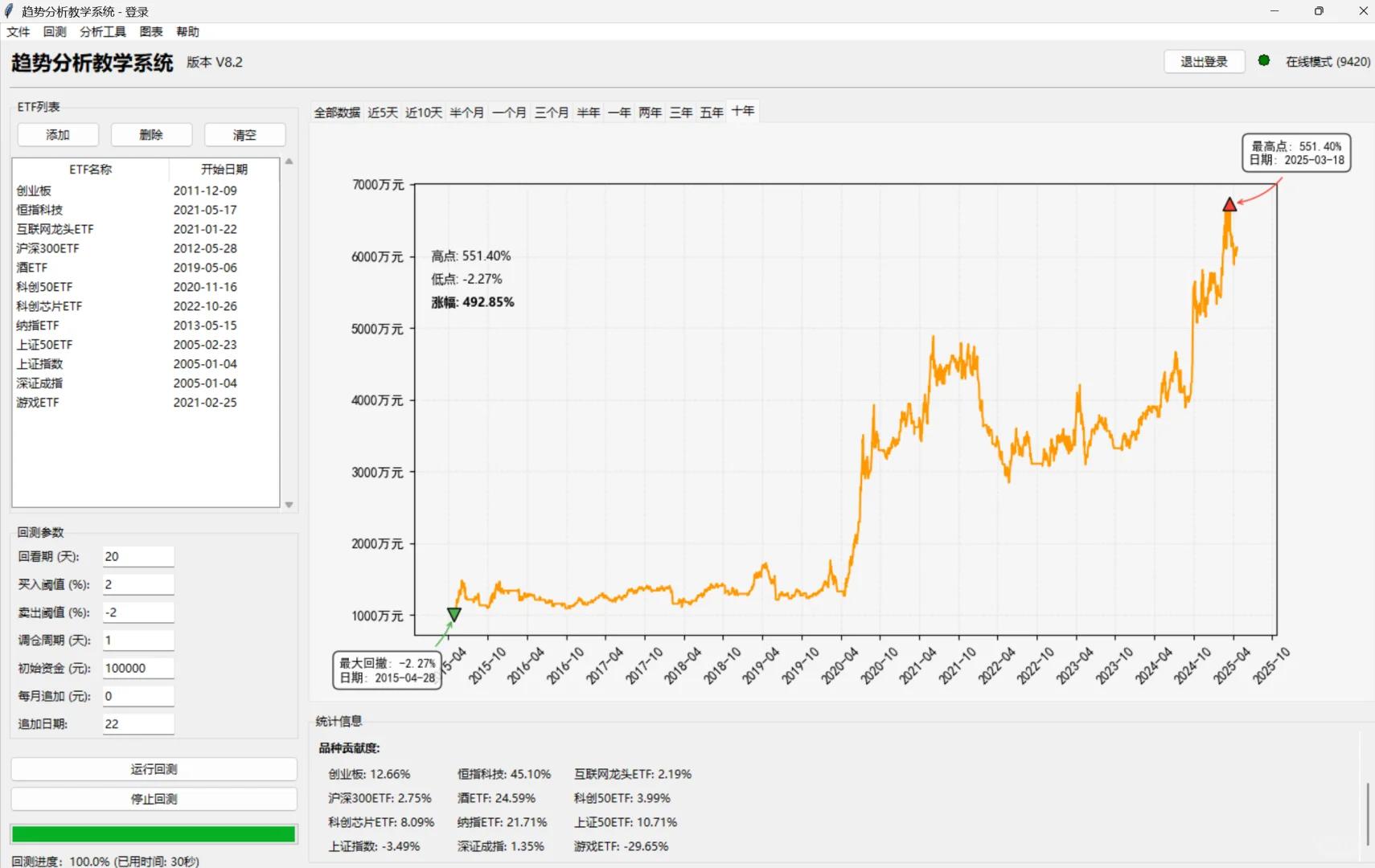
Task: Switch to the 半年 tab
Action: [x=589, y=113]
